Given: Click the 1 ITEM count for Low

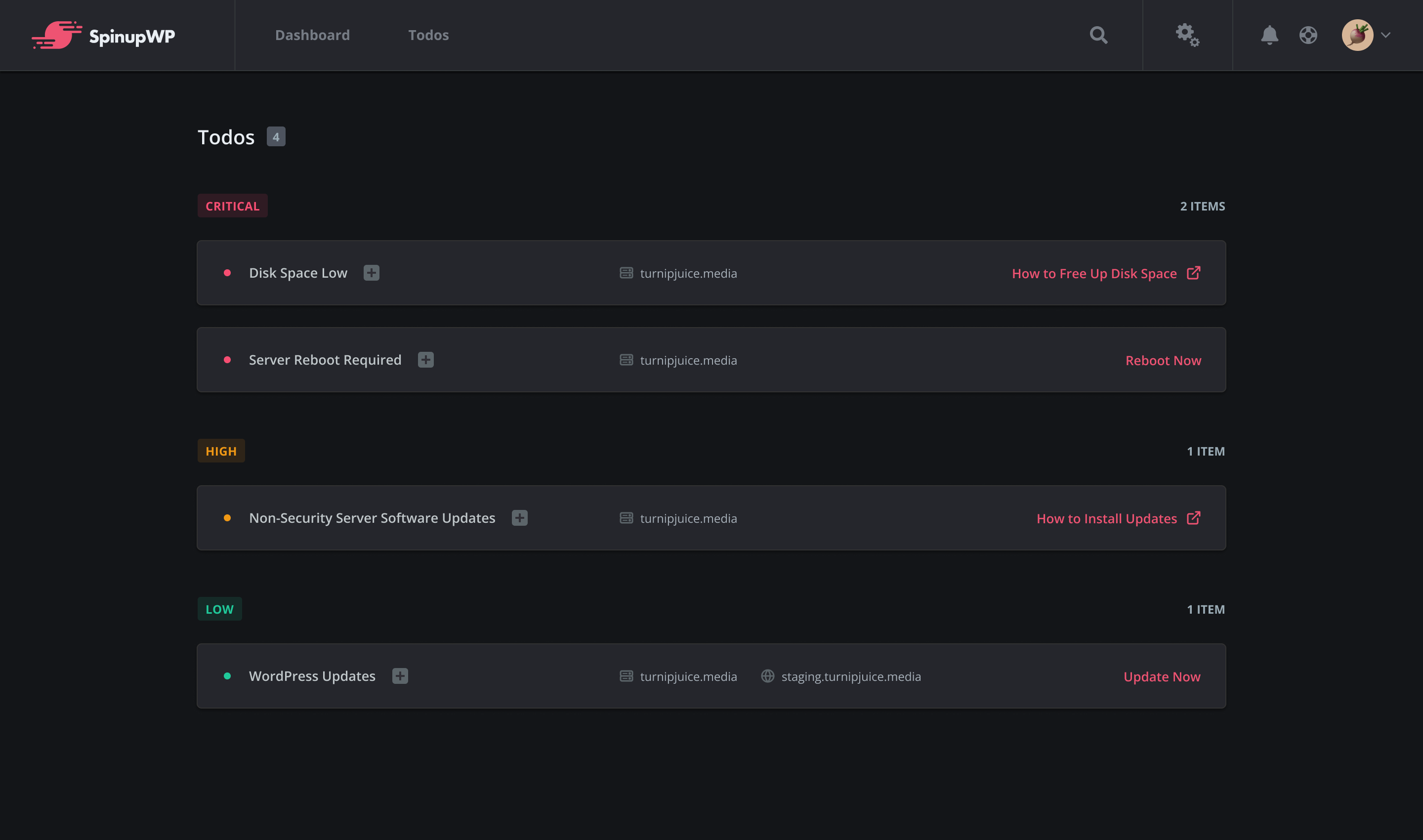Looking at the screenshot, I should (x=1206, y=609).
